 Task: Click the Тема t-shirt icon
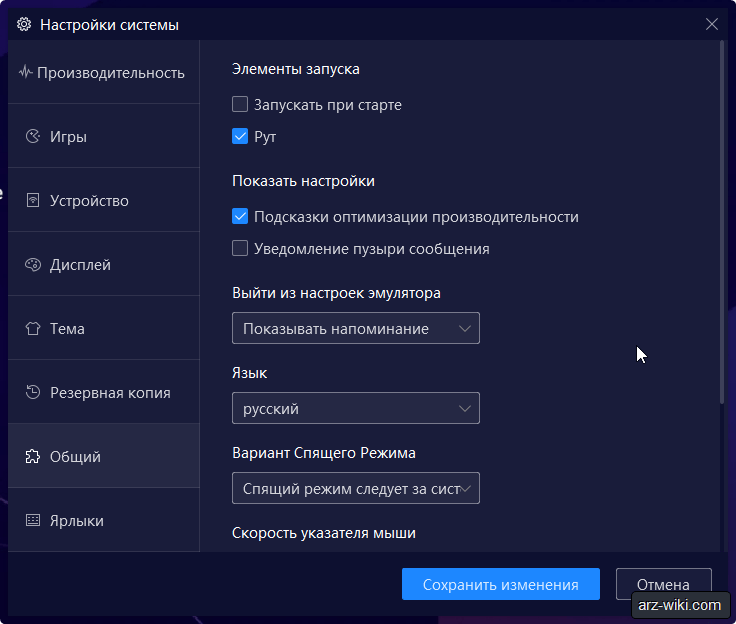click(33, 328)
